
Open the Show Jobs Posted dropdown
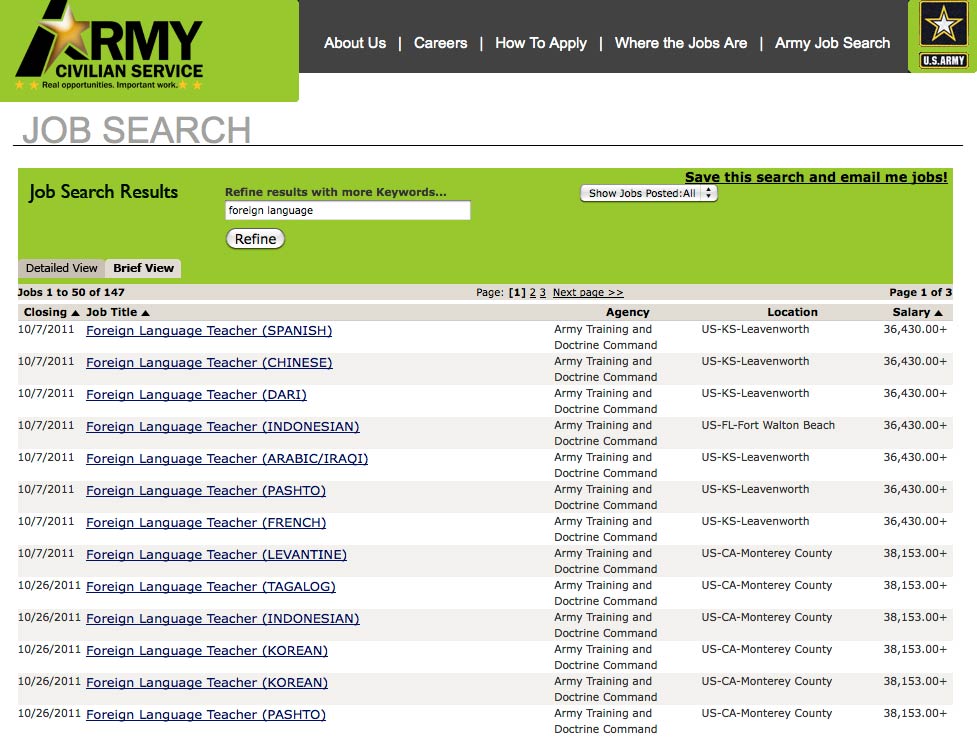click(x=649, y=193)
